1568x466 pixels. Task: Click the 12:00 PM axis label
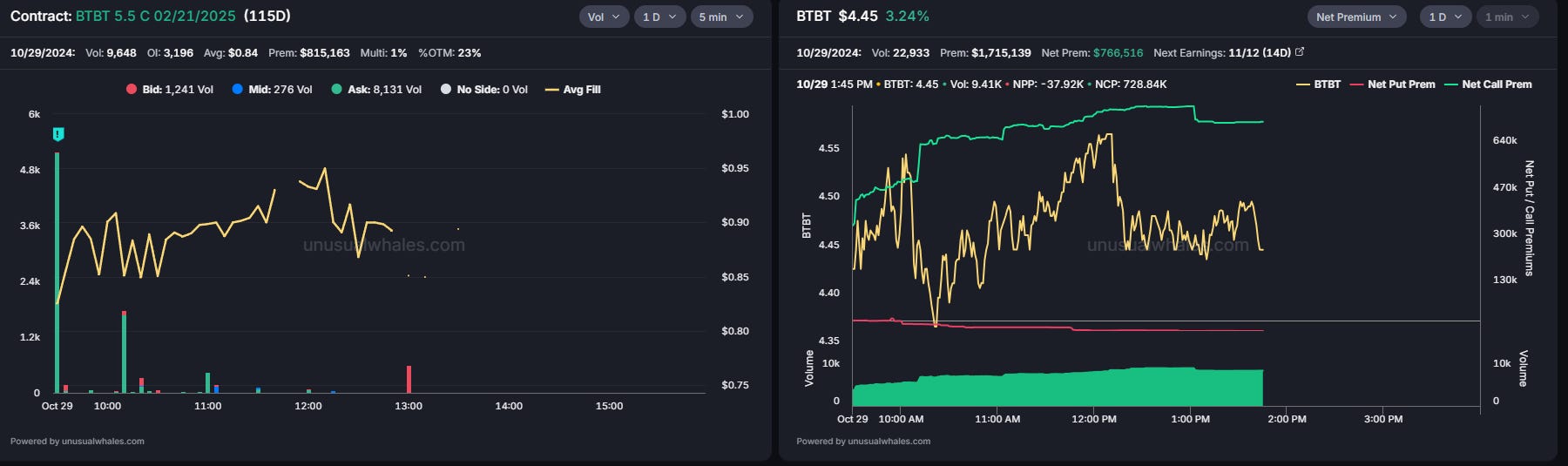tap(1094, 419)
